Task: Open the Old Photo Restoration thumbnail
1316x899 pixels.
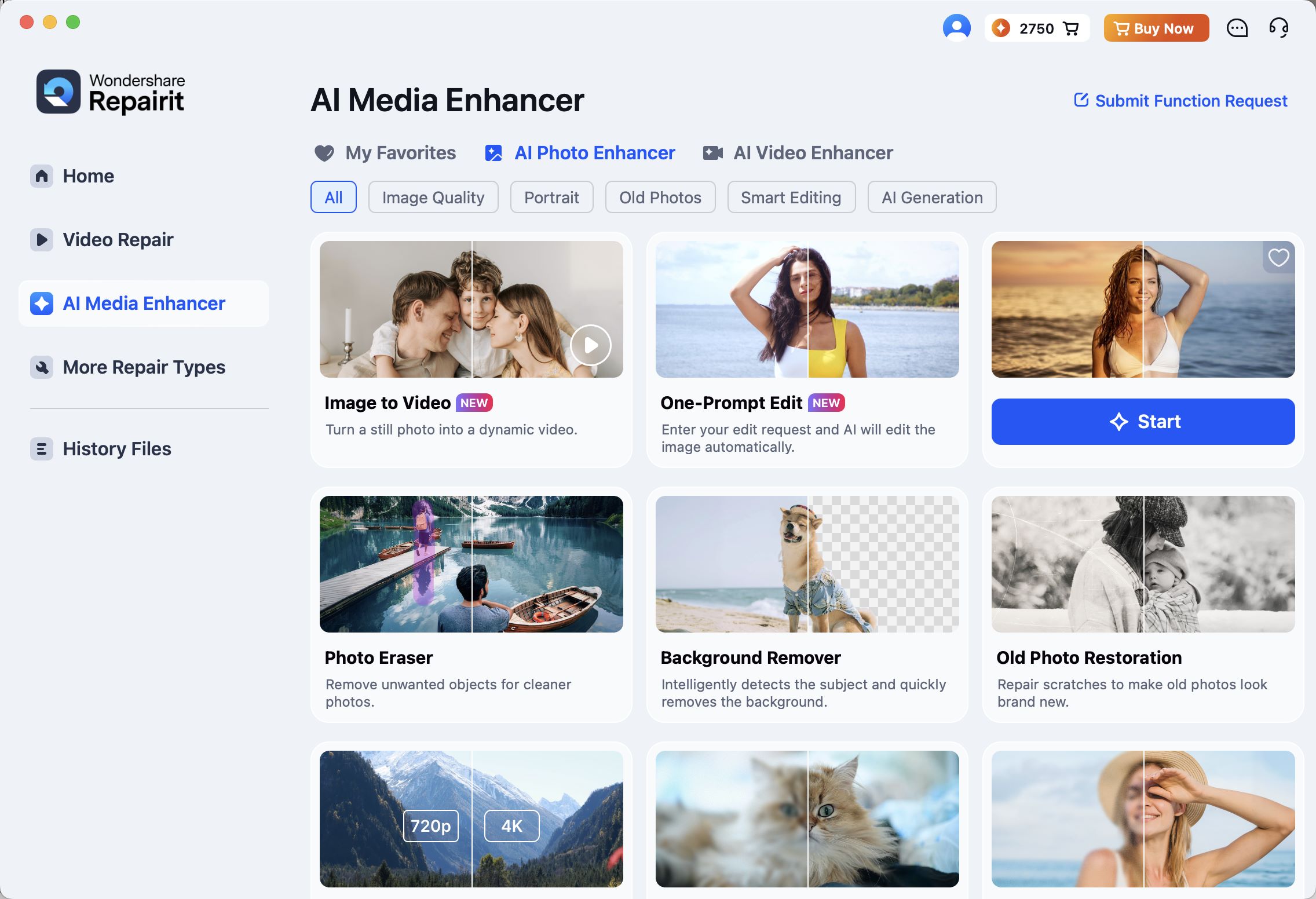Action: click(x=1143, y=564)
